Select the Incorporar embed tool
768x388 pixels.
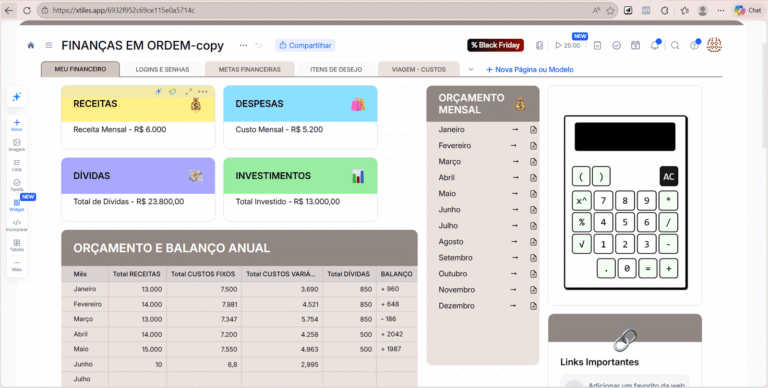17,225
